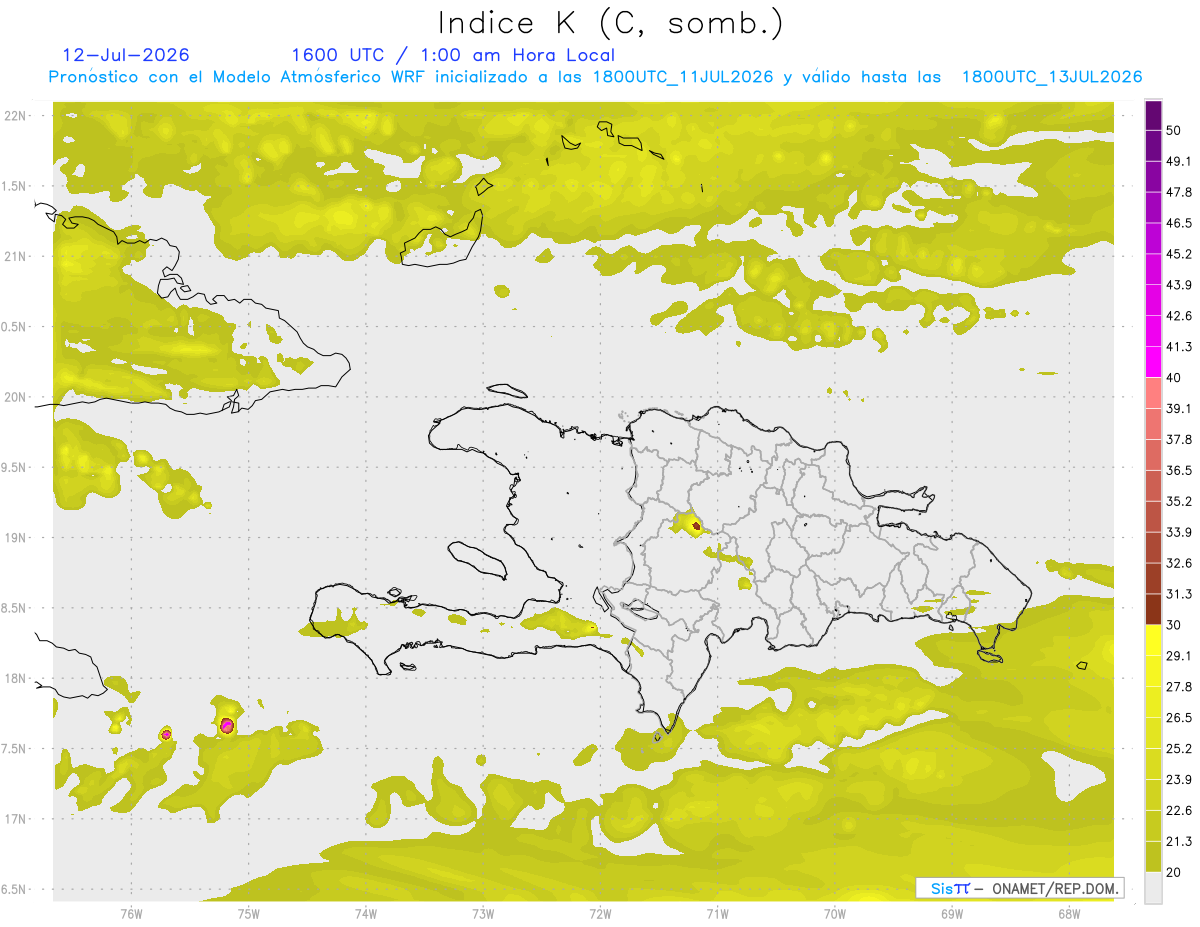The width and height of the screenshot is (1200, 927).
Task: Click the '1600 UTC / 1:00 am Hora Local' time text
Action: [453, 55]
